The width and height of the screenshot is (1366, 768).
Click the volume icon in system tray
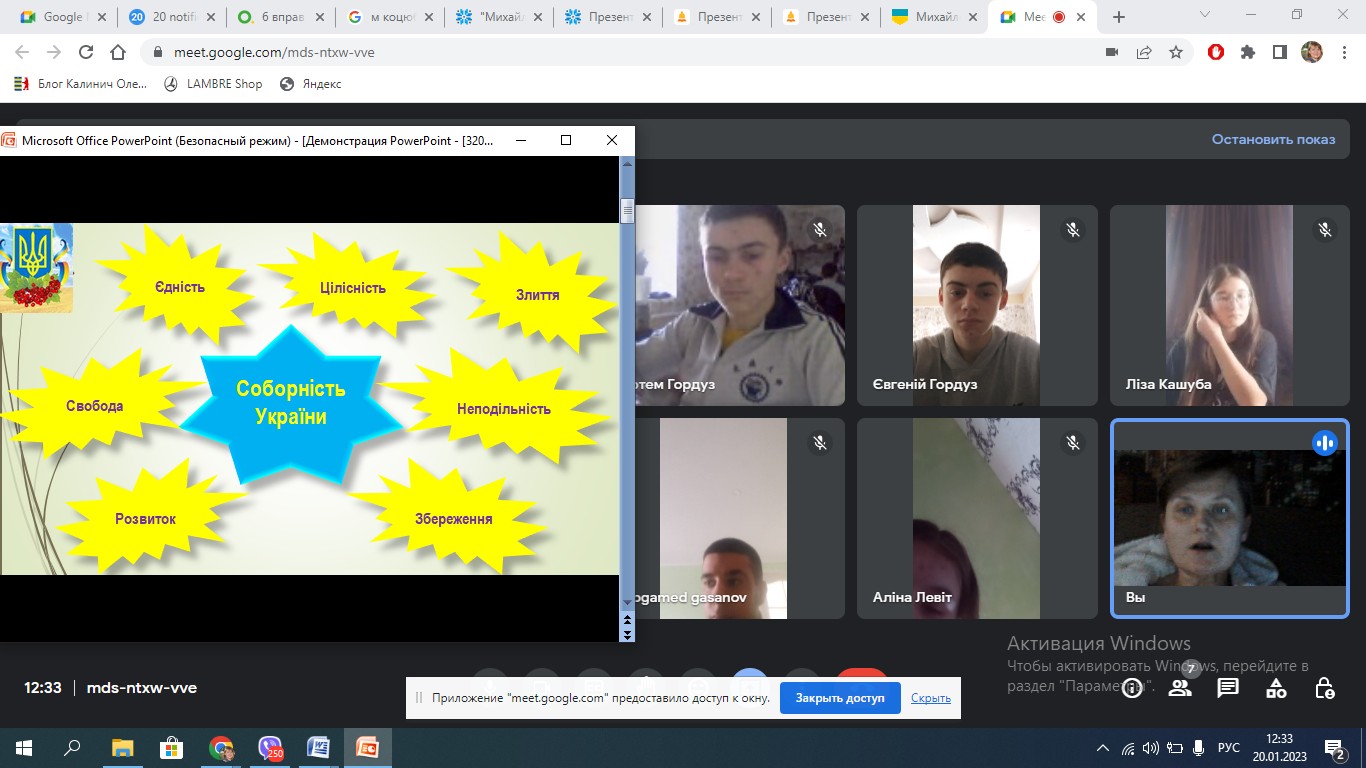click(x=1151, y=748)
